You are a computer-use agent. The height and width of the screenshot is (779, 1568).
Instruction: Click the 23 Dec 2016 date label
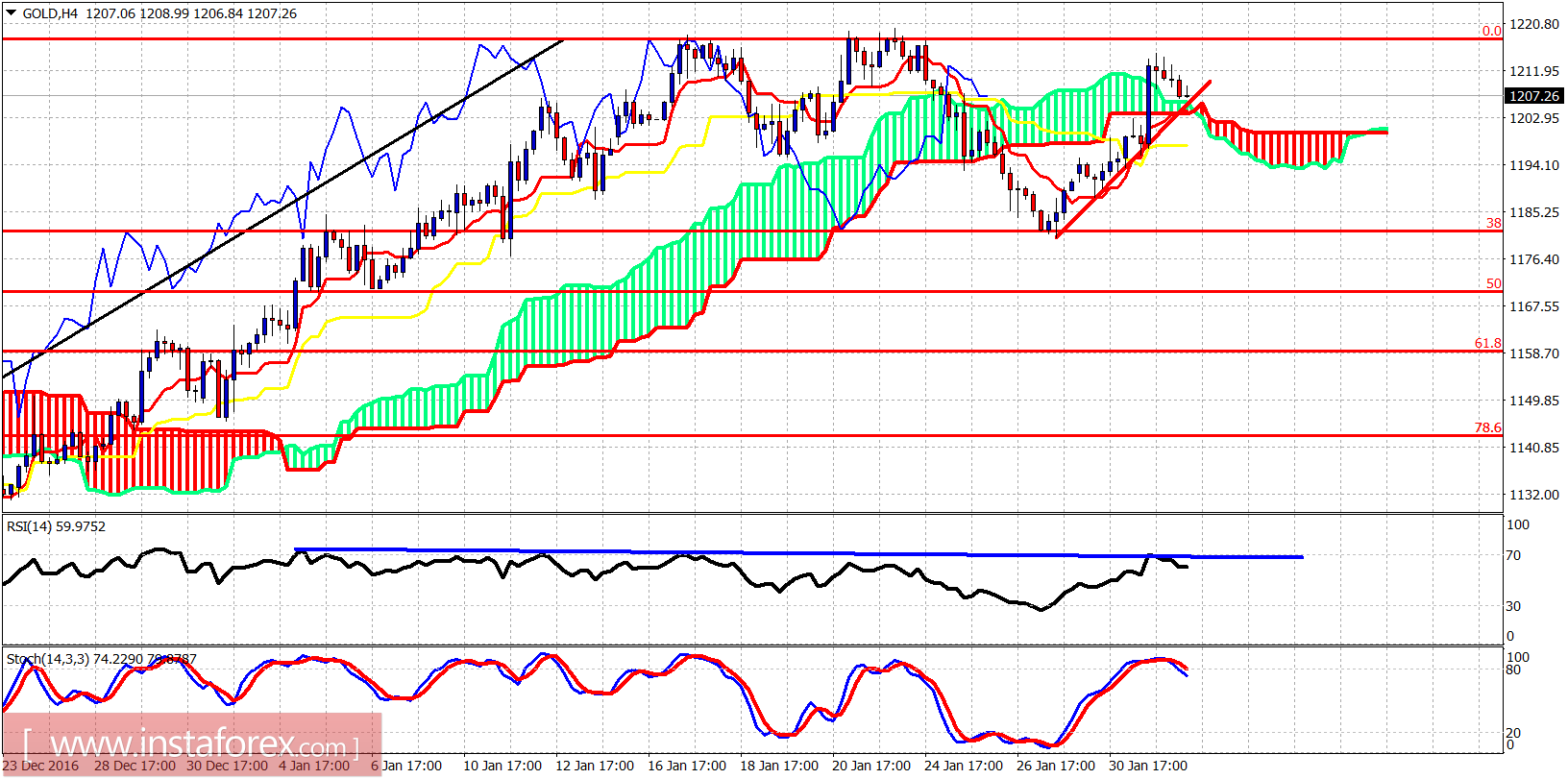click(x=41, y=766)
